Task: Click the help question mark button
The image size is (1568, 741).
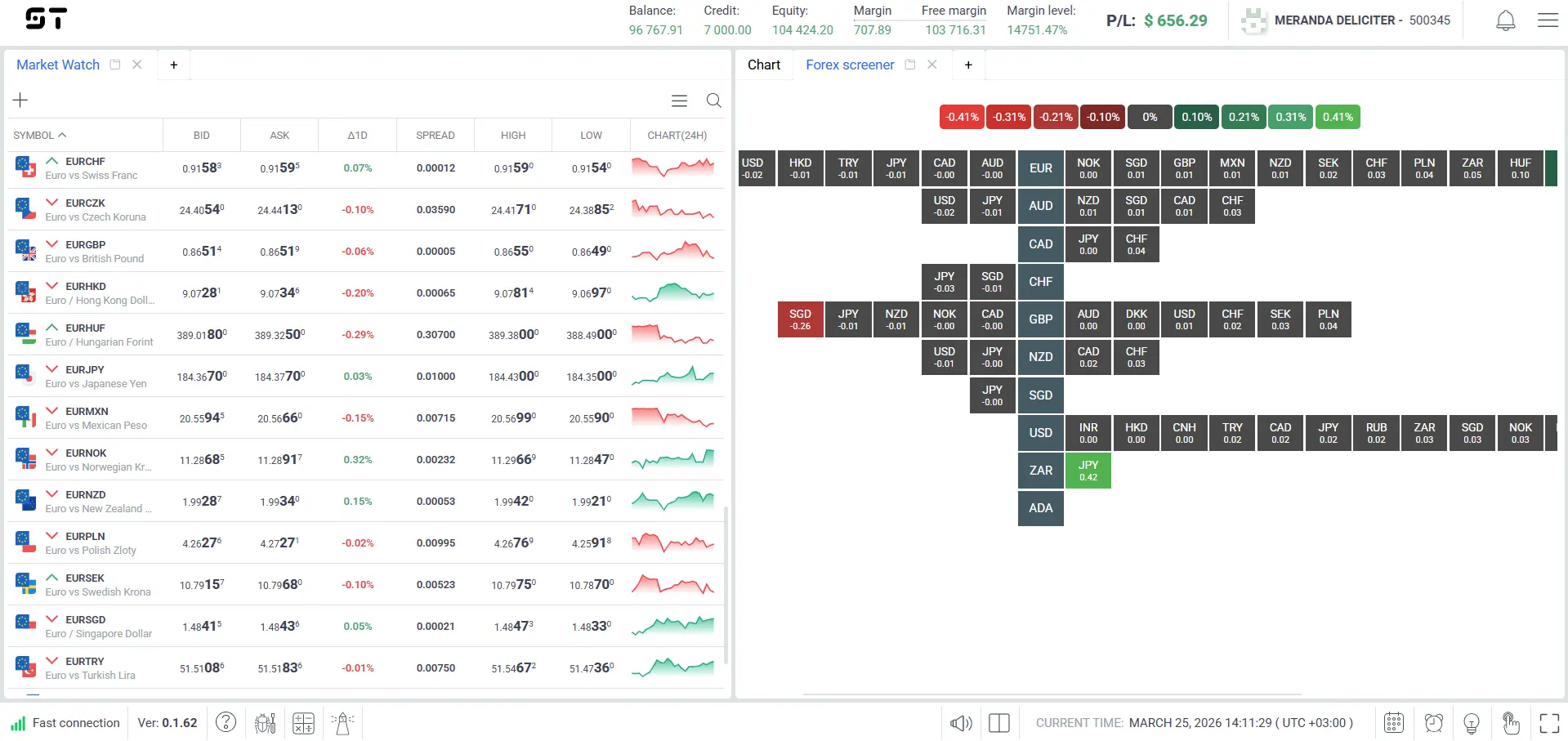Action: 226,723
